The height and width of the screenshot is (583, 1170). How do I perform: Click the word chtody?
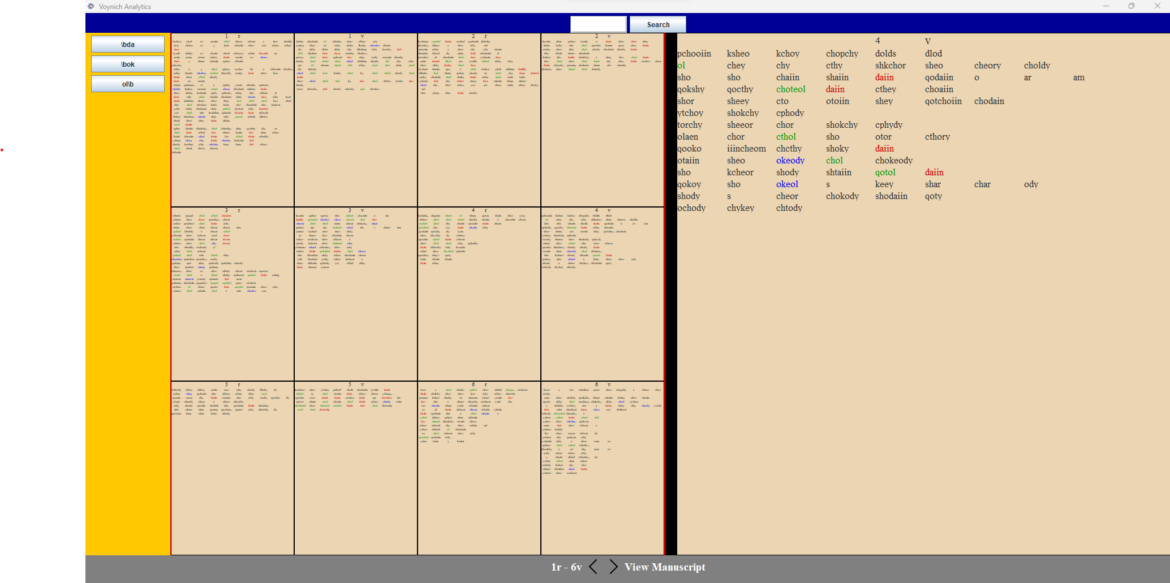click(x=789, y=208)
